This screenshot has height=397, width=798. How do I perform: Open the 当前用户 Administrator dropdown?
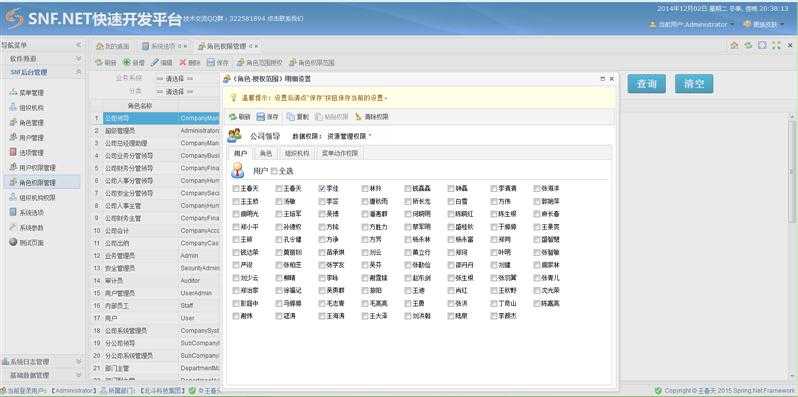[692, 24]
